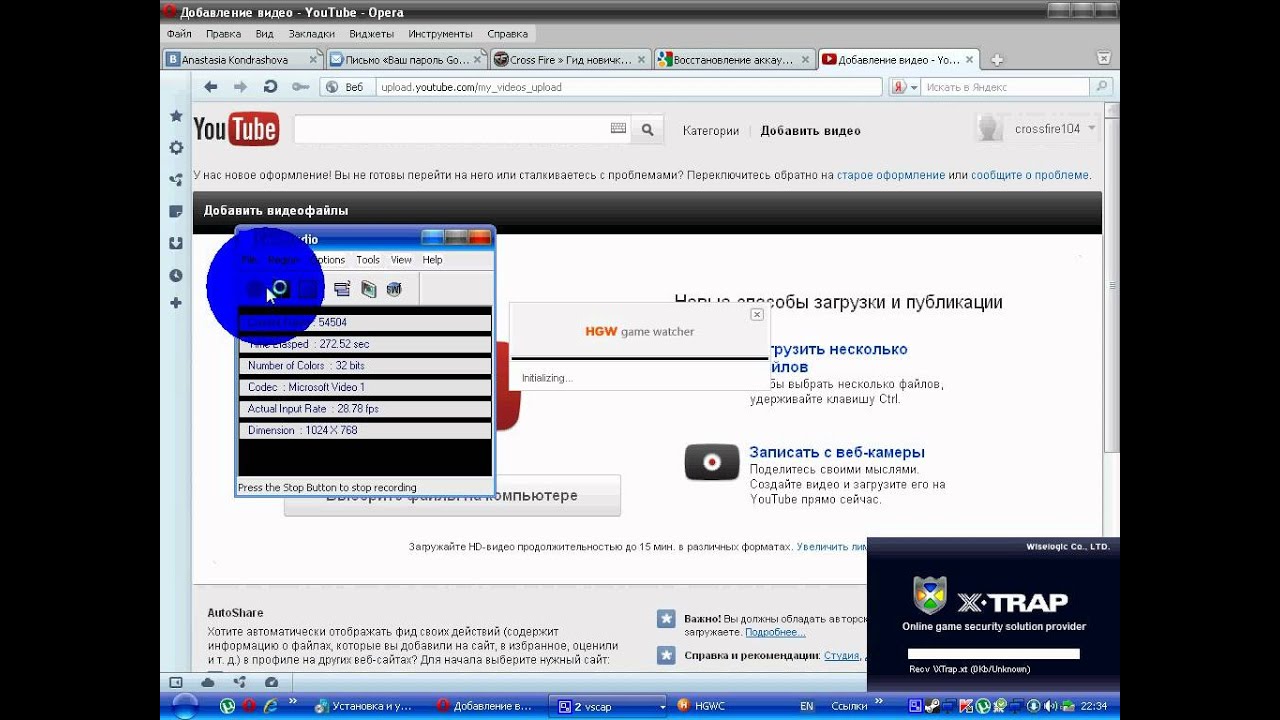Open a new tab with plus button
This screenshot has width=1280, height=720.
[997, 60]
